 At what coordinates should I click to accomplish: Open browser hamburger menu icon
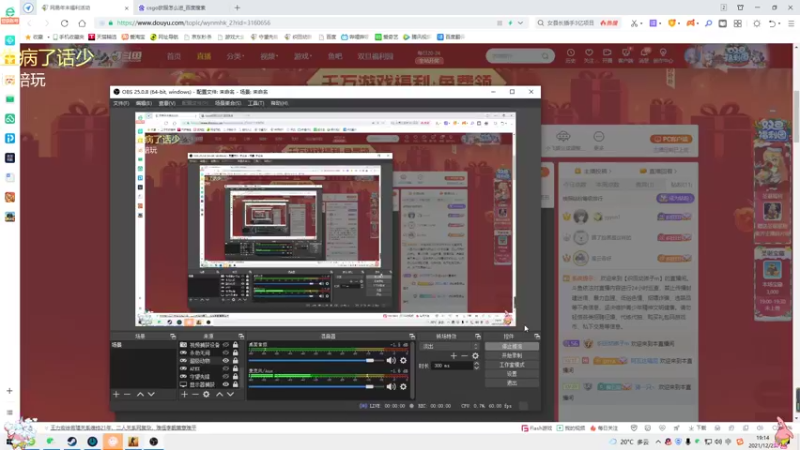791,23
